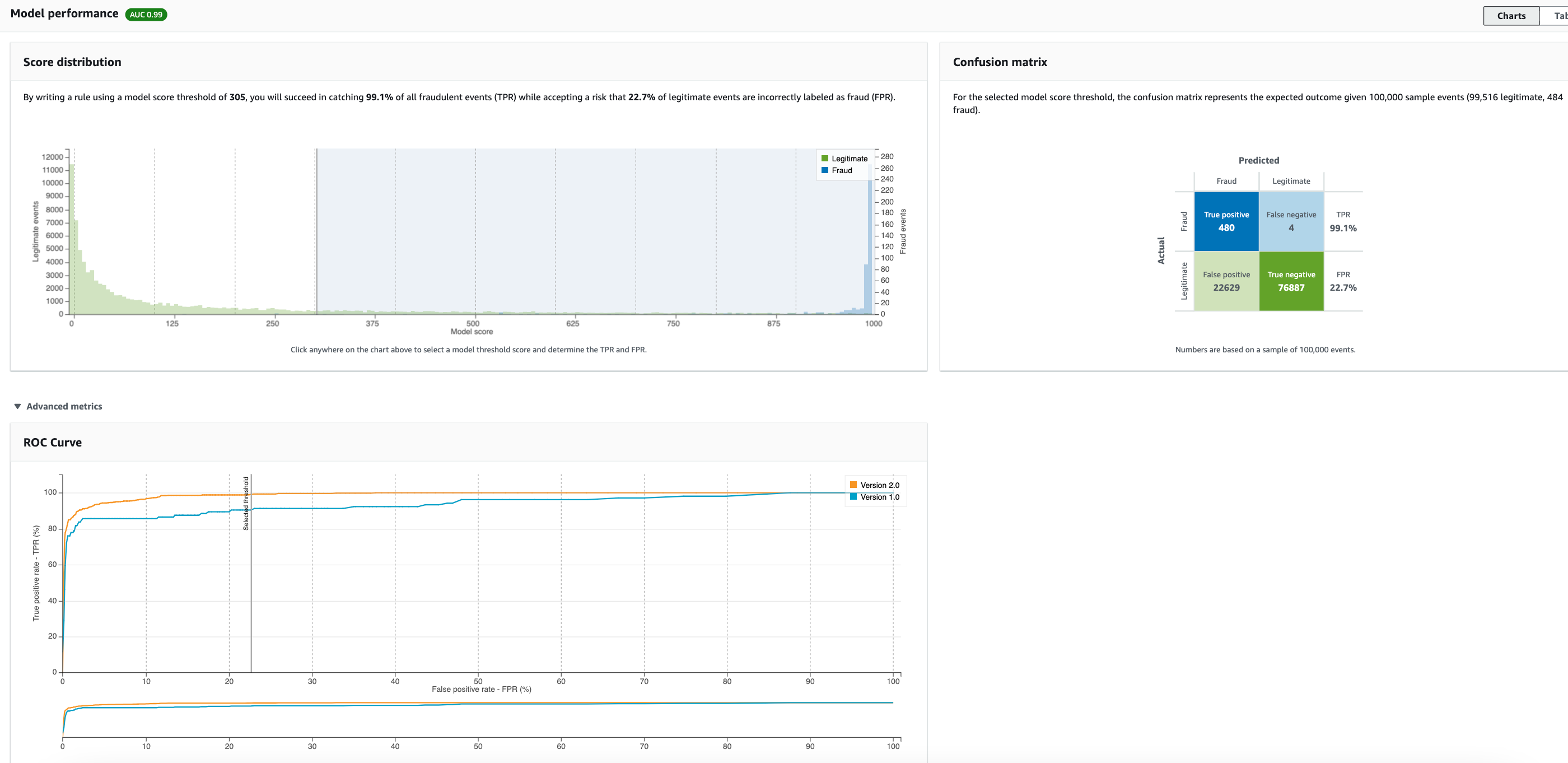Toggle the Legitimate legend green swatch
Viewport: 1568px width, 763px height.
coord(825,159)
